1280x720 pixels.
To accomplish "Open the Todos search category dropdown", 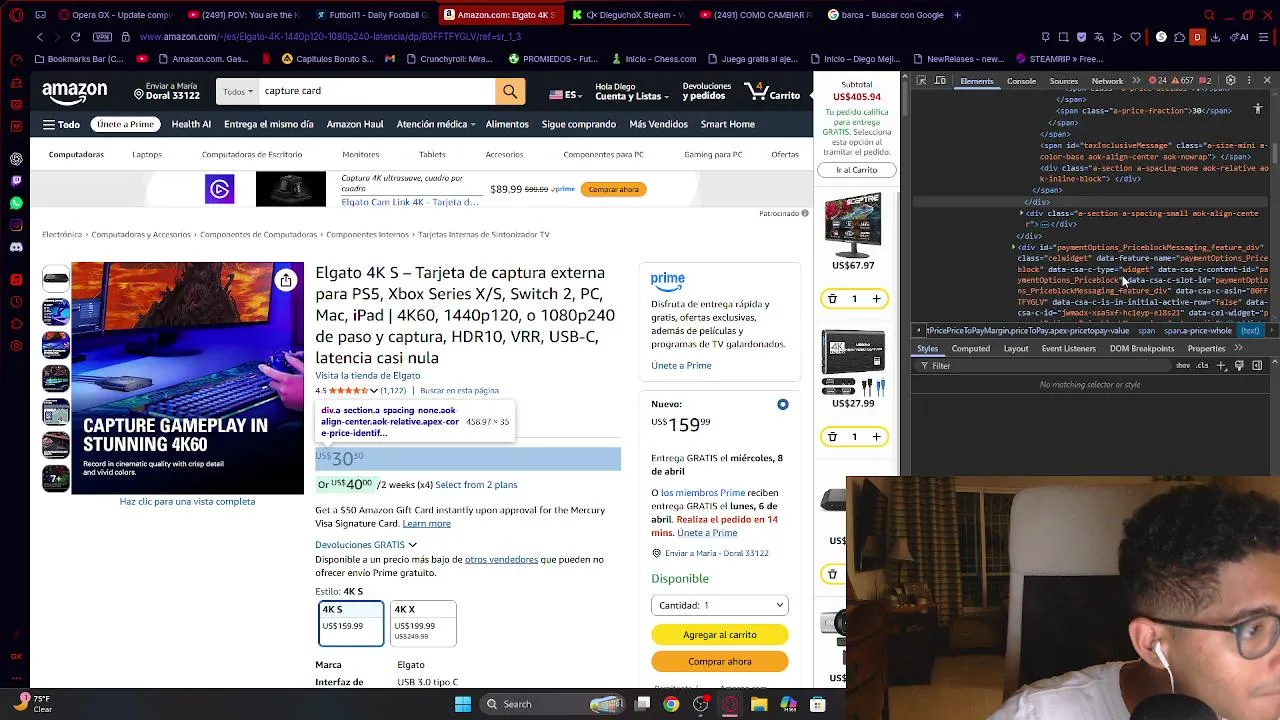I will [x=238, y=91].
